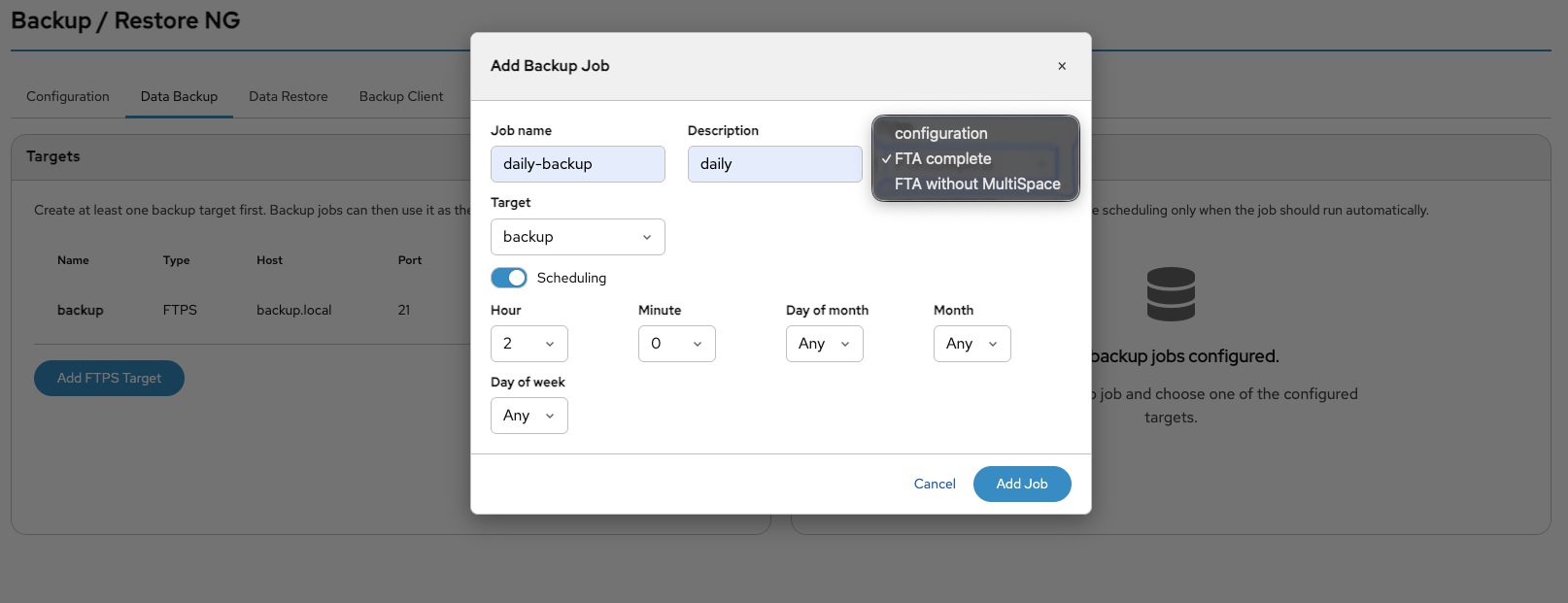Click the 'FTPS' type cell
Image resolution: width=1568 pixels, height=603 pixels.
coord(180,310)
